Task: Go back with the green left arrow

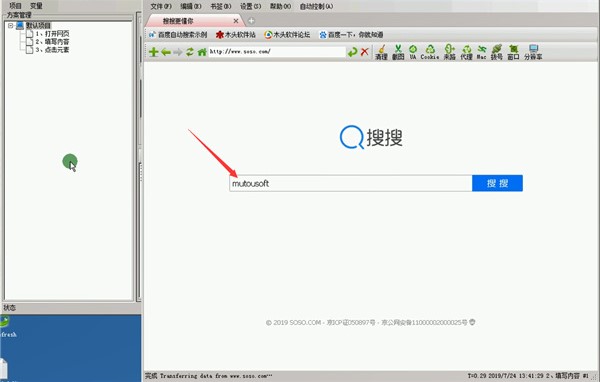Action: (x=166, y=52)
